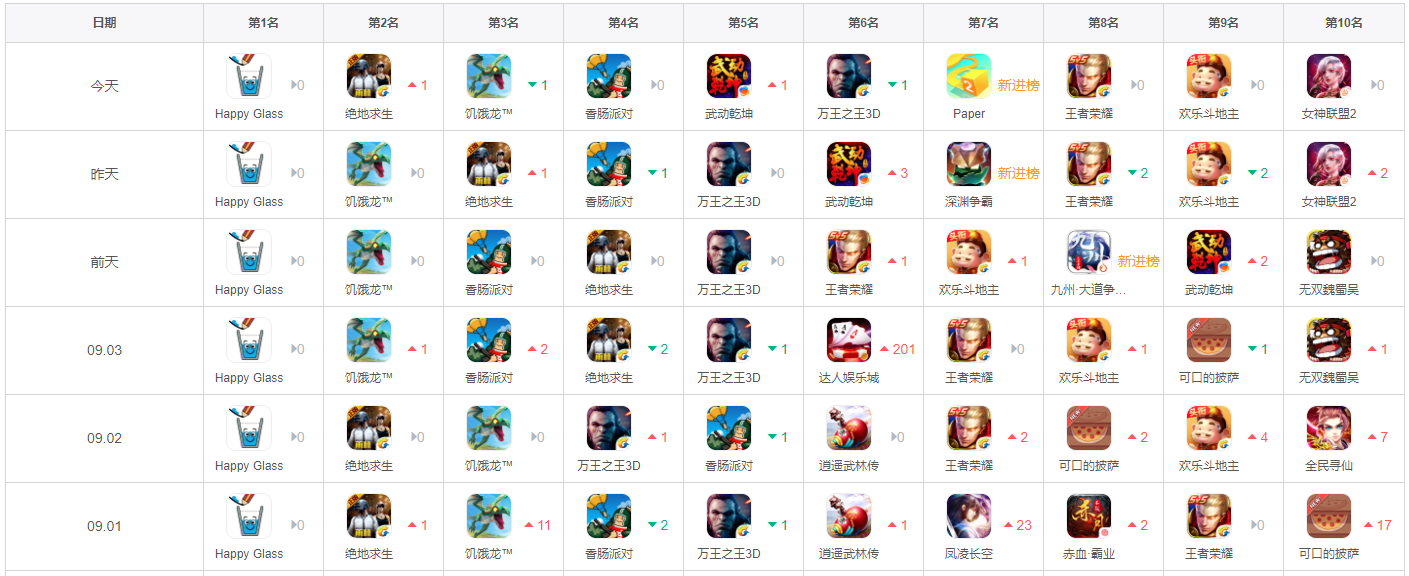Click the 武动乾坤 icon in today's row

tap(729, 76)
